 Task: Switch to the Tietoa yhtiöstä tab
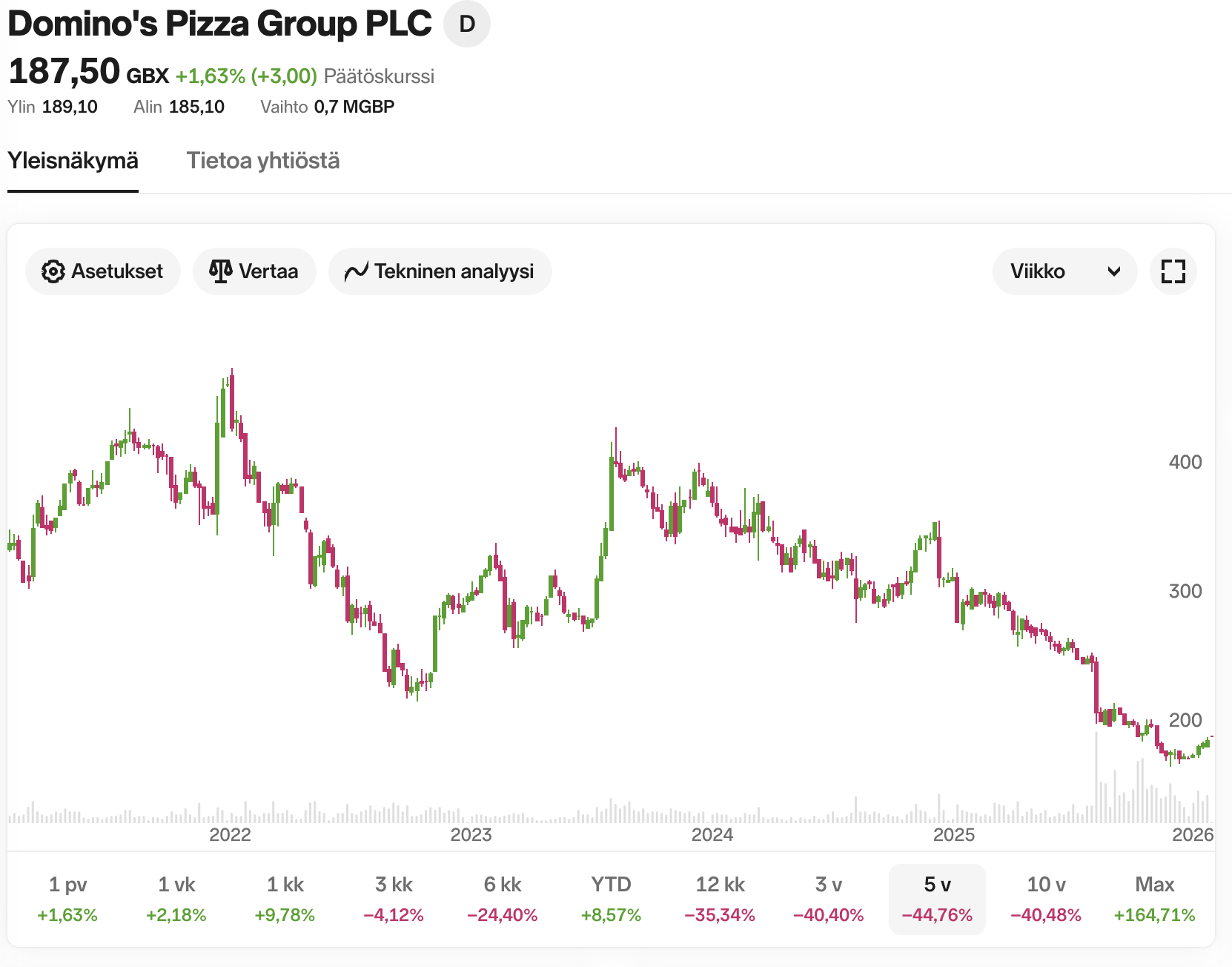[x=263, y=161]
